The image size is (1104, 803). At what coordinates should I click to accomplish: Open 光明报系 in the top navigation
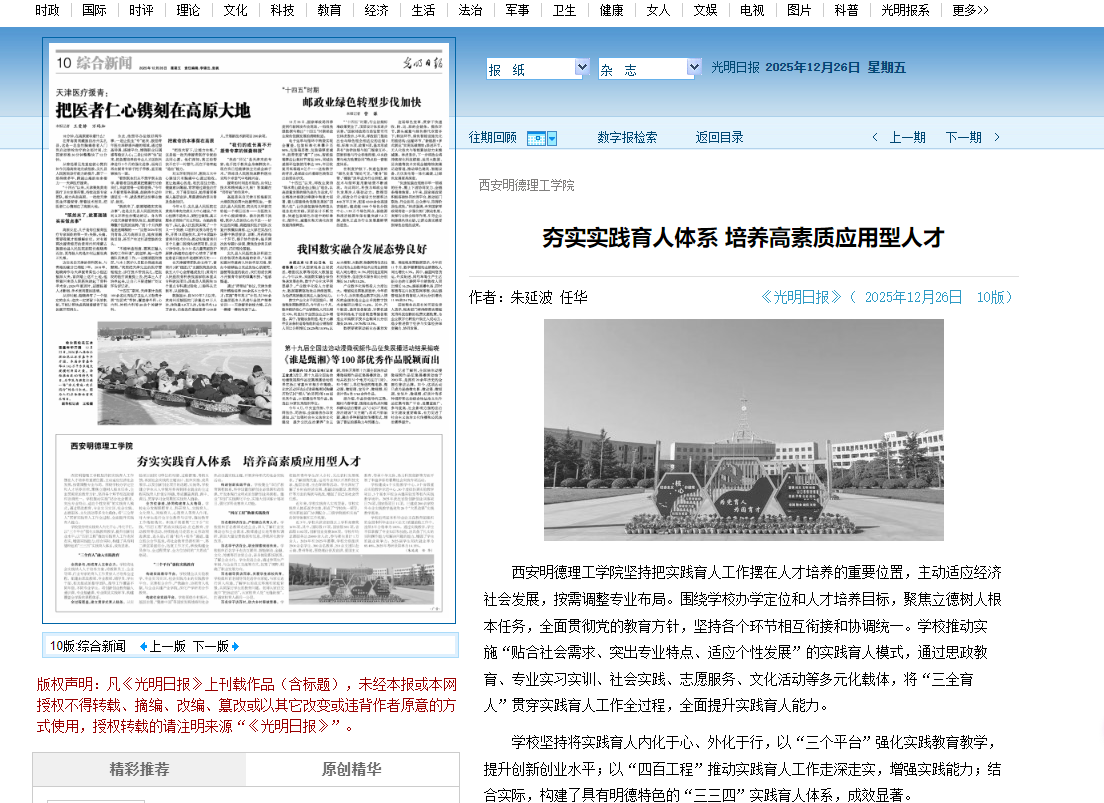905,10
